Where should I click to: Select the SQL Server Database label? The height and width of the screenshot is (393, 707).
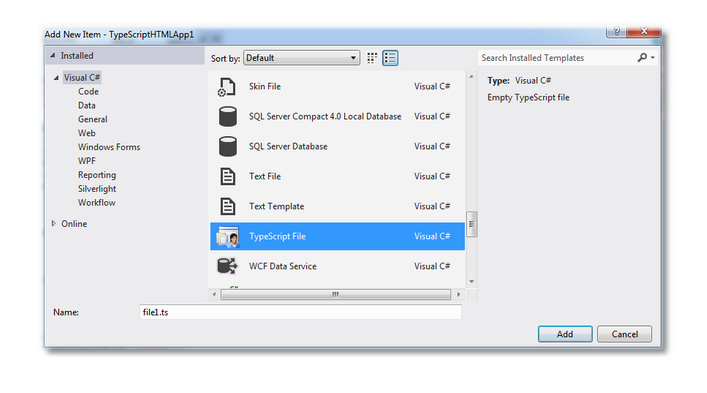tap(288, 146)
